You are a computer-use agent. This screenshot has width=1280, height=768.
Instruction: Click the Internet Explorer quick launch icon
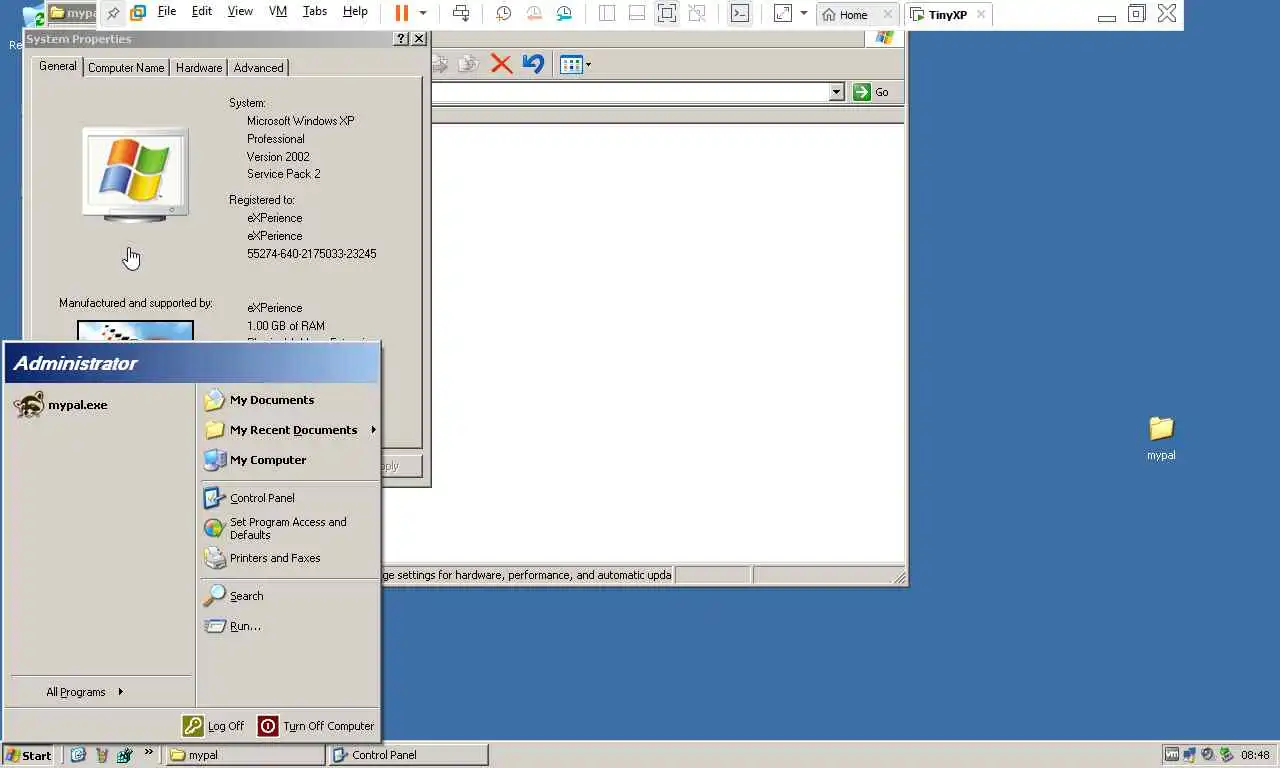pos(78,755)
